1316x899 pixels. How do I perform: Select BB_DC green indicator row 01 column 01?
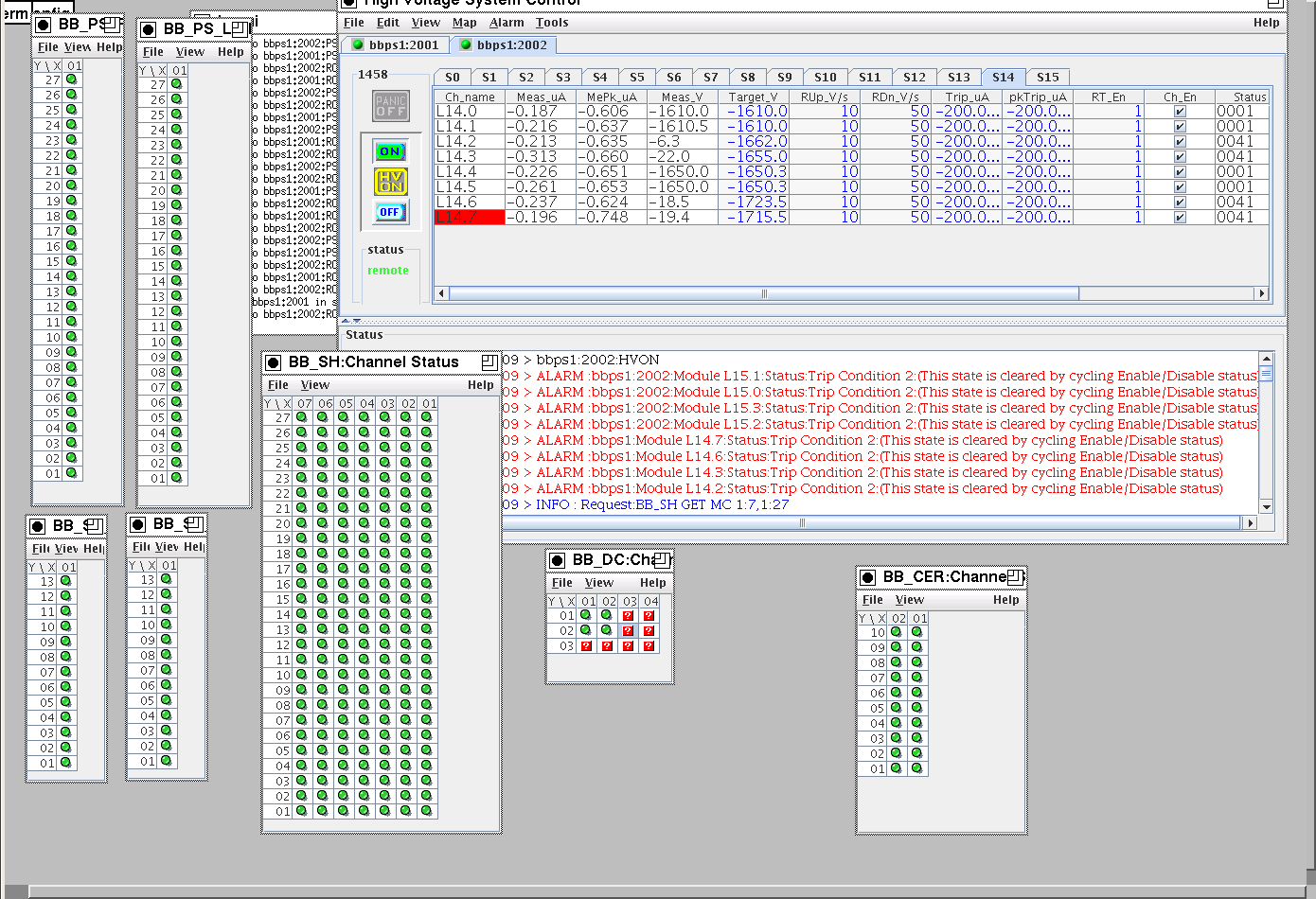586,615
